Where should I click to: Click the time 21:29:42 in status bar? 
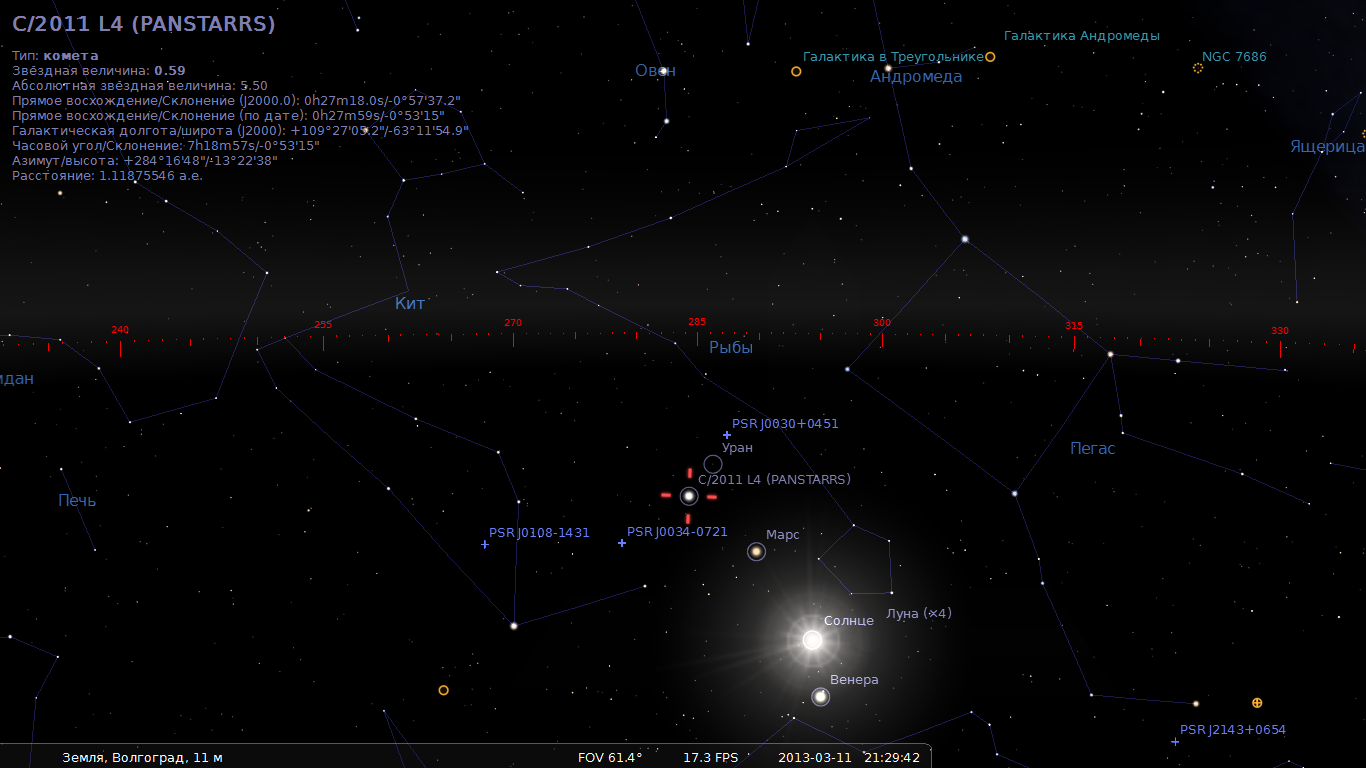[x=894, y=757]
